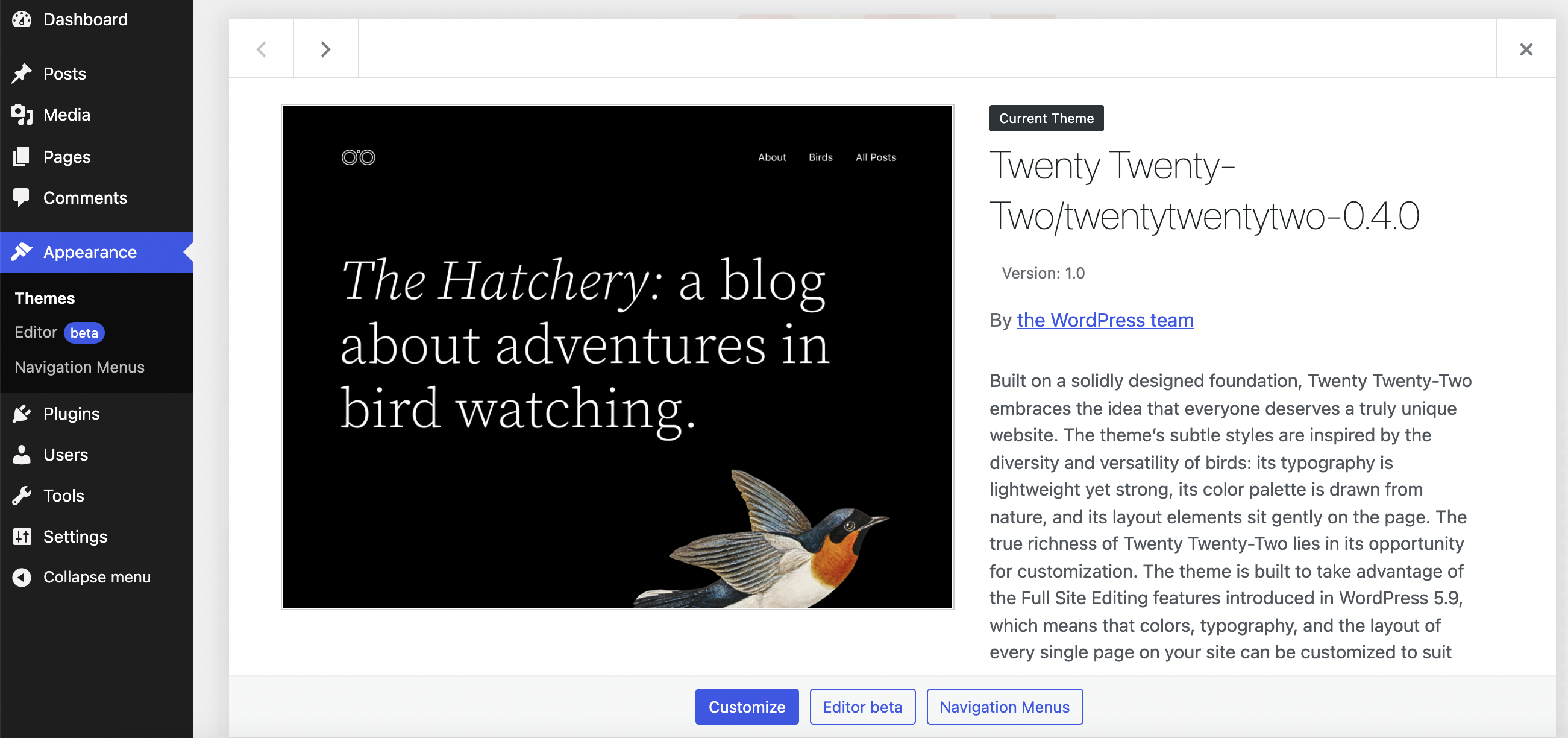Click the Users person icon
The height and width of the screenshot is (738, 1568).
[22, 454]
